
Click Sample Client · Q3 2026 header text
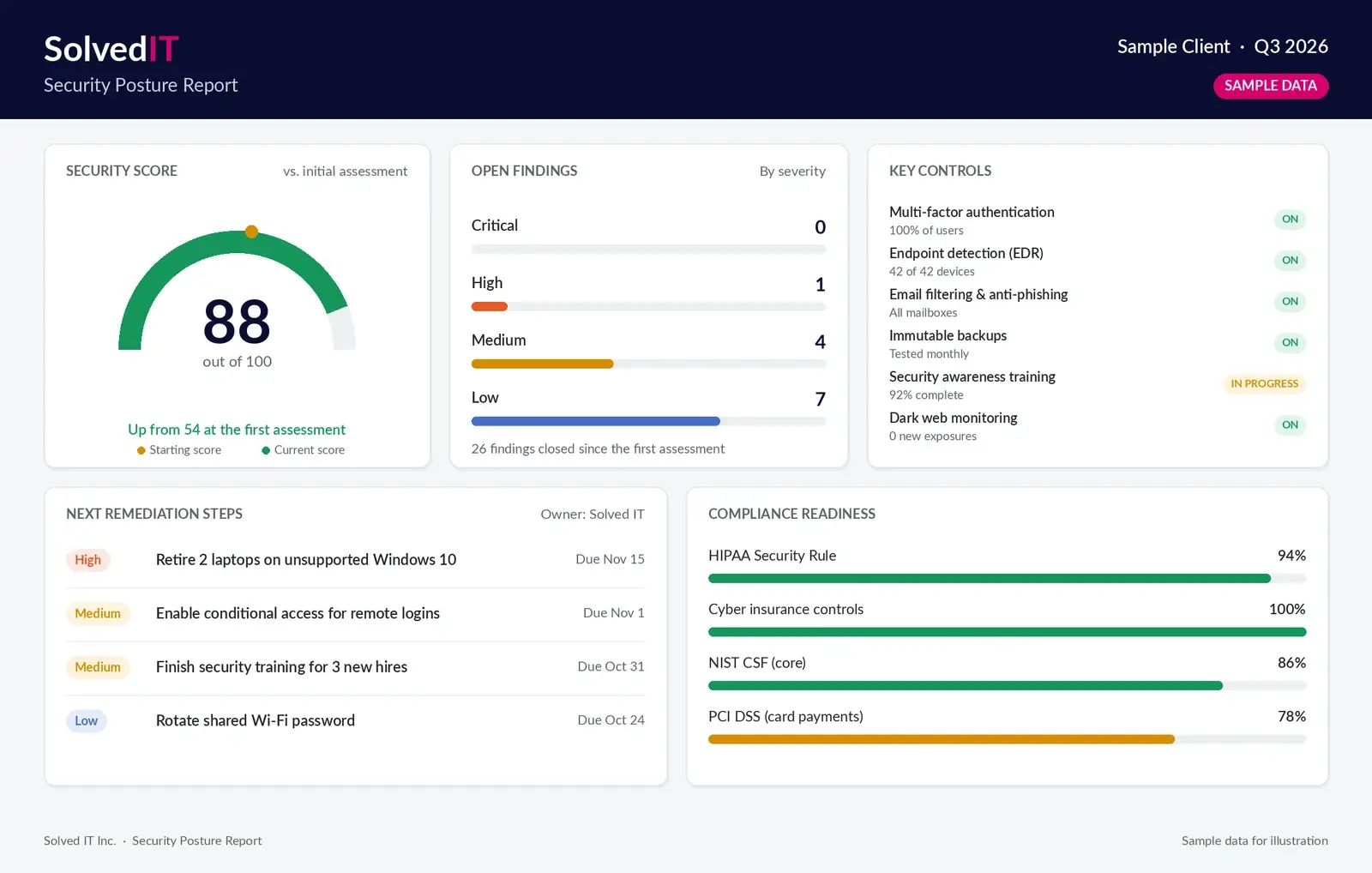coord(1222,46)
